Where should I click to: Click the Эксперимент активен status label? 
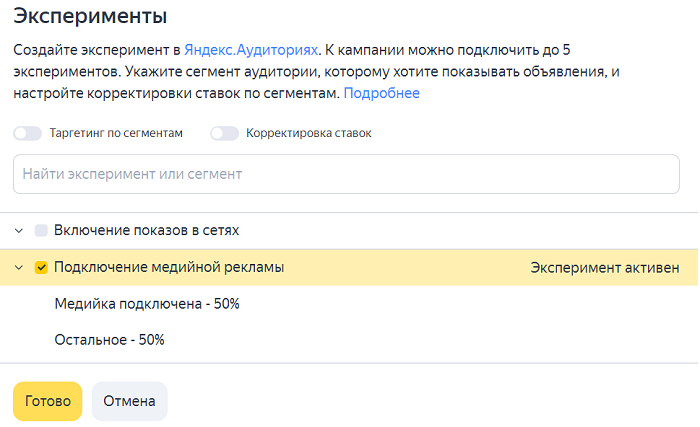[605, 268]
